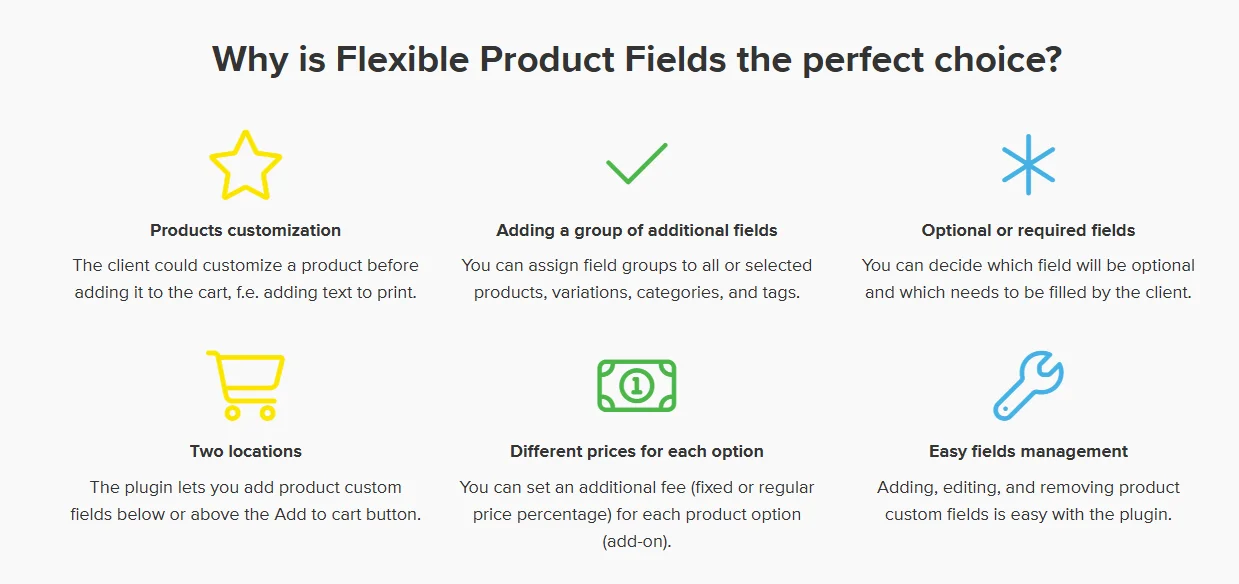
Task: Select the Easy fields management title
Action: pyautogui.click(x=1028, y=451)
